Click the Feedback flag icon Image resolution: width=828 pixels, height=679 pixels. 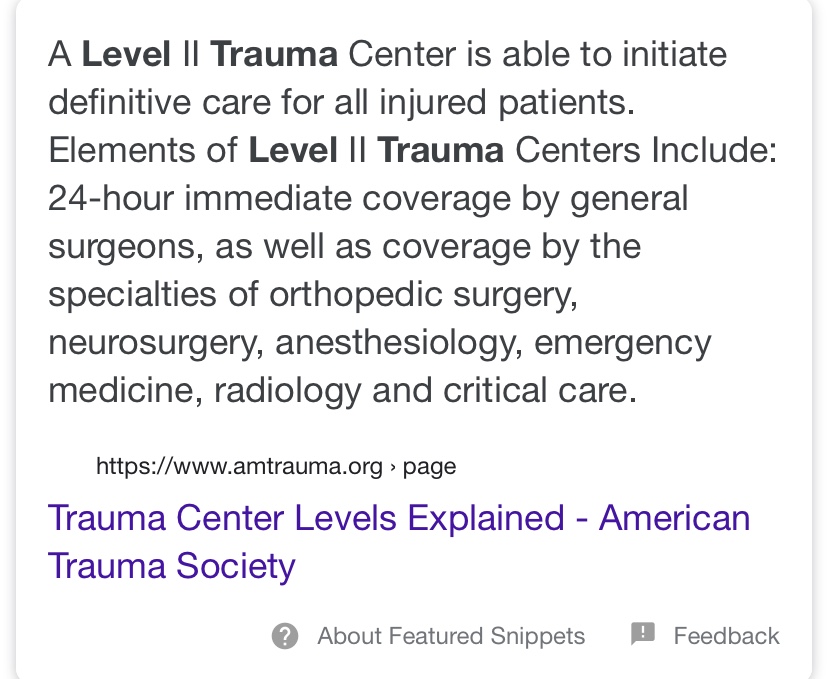click(x=643, y=634)
